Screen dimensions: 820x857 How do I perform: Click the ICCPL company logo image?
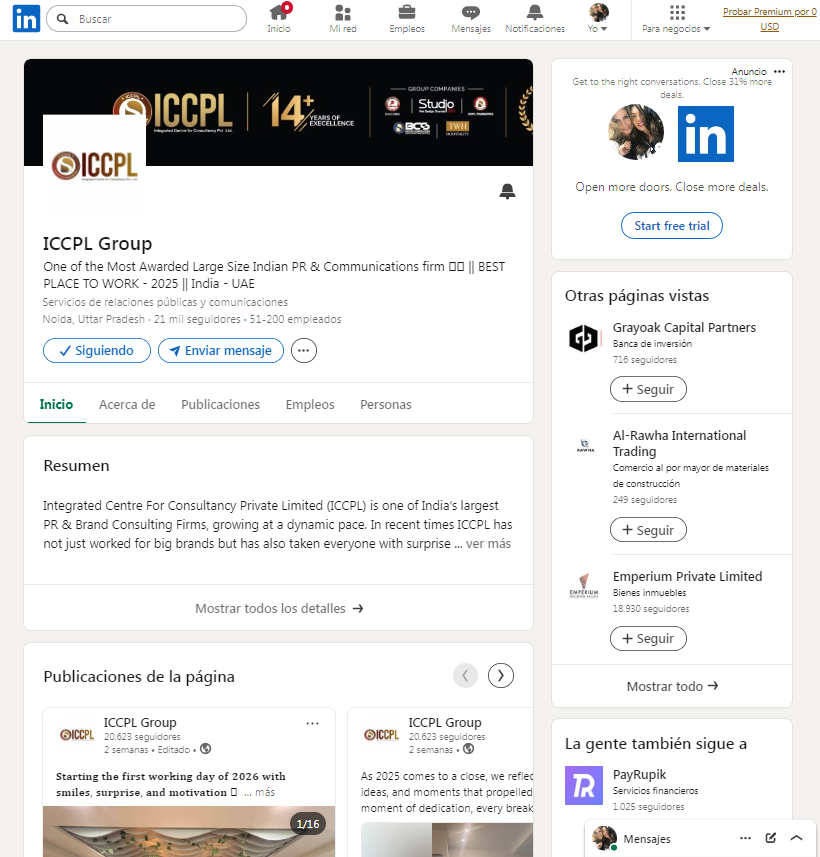point(95,166)
